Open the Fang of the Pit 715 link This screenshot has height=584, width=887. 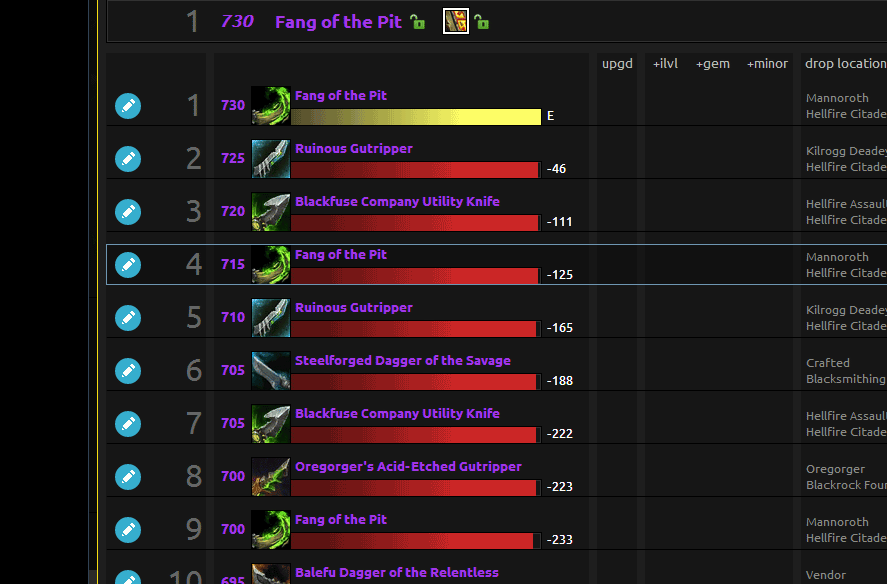[x=340, y=255]
